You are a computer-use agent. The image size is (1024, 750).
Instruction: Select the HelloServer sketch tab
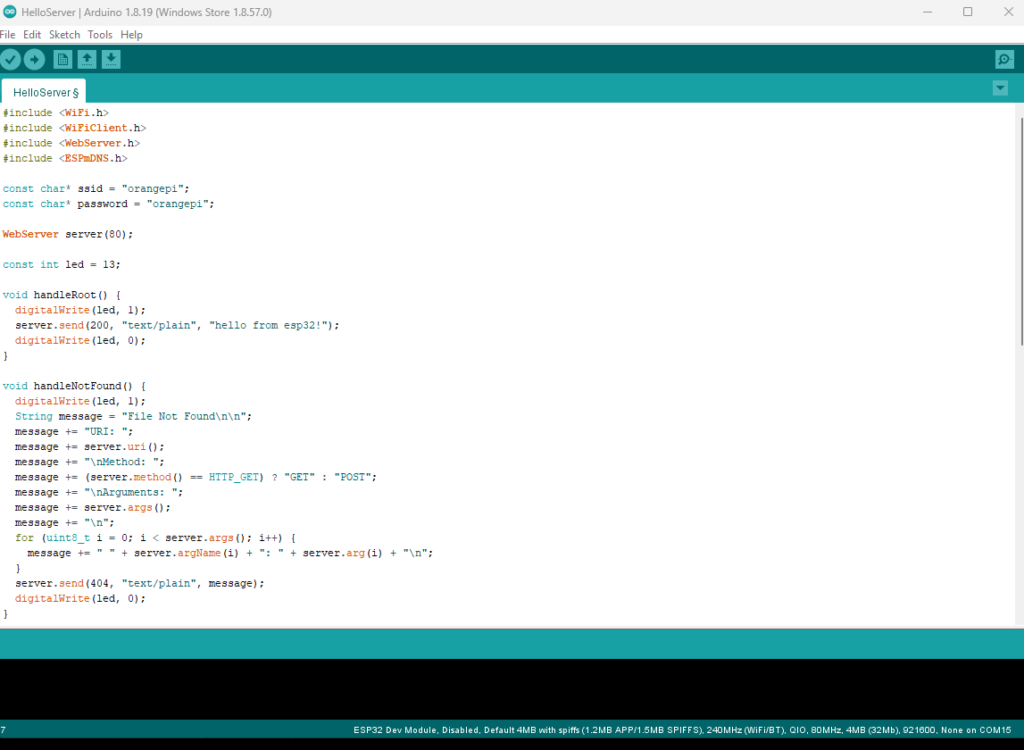coord(44,92)
